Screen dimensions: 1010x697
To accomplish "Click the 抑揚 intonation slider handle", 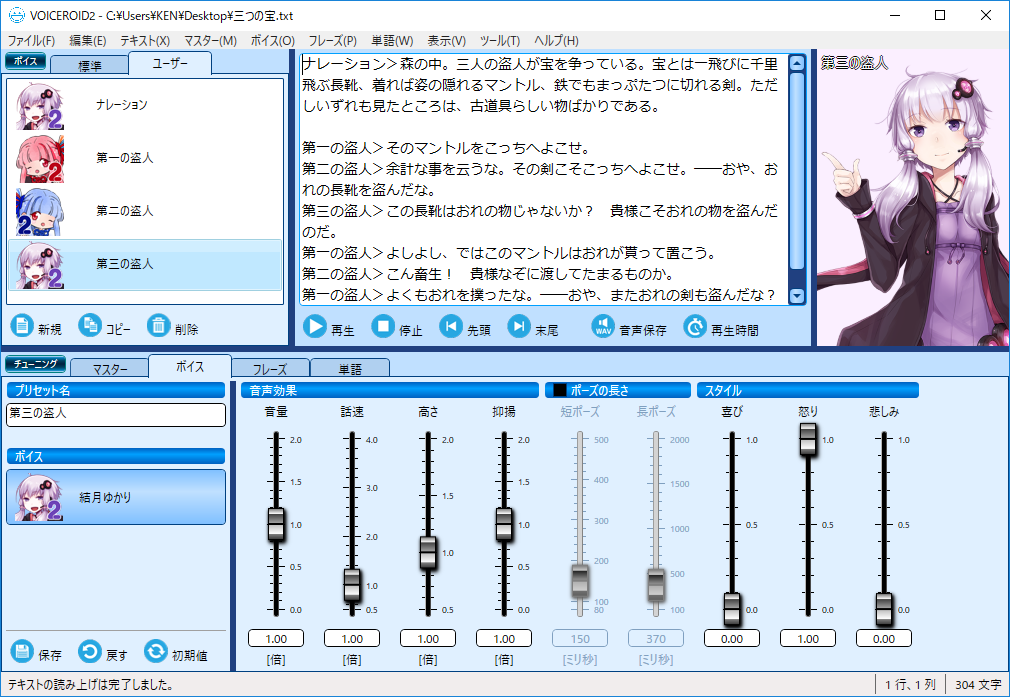I will click(504, 524).
